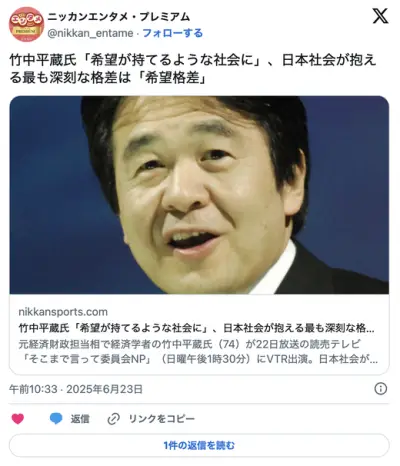Click second line of tweet 希望格差
400x466 pixels.
(108, 78)
